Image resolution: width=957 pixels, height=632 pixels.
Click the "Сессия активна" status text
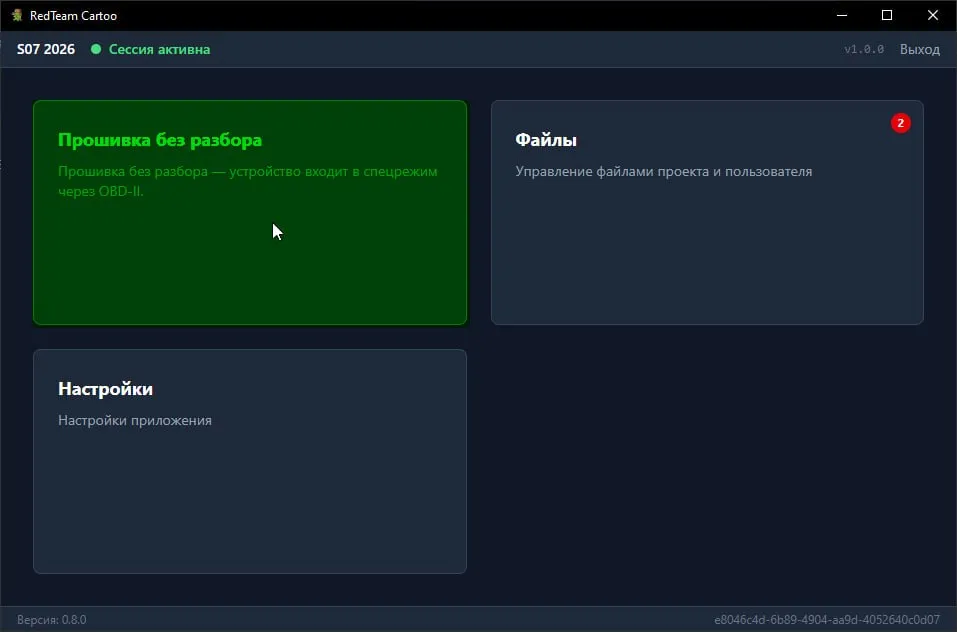pos(159,49)
